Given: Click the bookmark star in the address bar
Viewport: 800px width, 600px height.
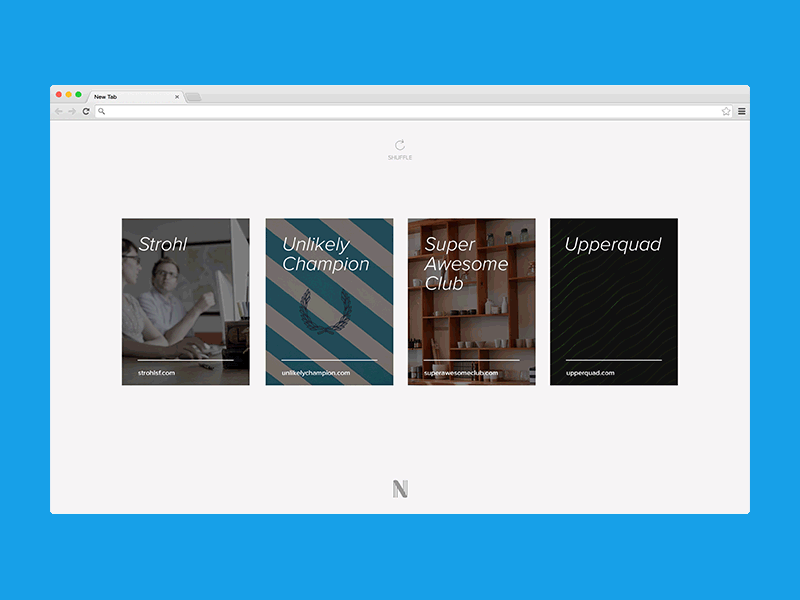Looking at the screenshot, I should [x=726, y=111].
